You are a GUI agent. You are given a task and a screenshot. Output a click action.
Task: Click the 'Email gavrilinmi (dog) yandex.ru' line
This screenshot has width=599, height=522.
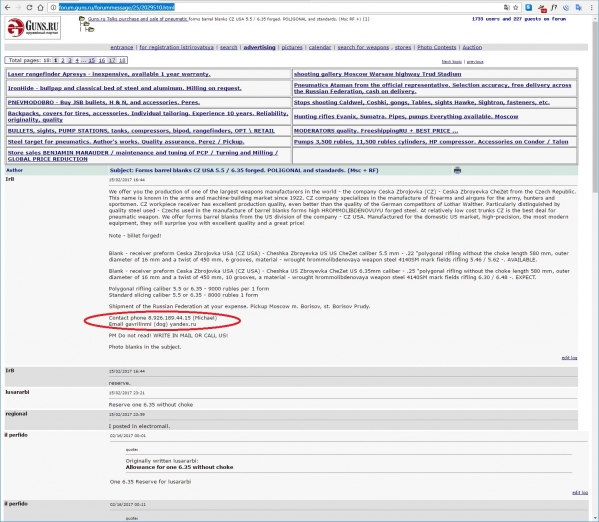click(x=152, y=324)
